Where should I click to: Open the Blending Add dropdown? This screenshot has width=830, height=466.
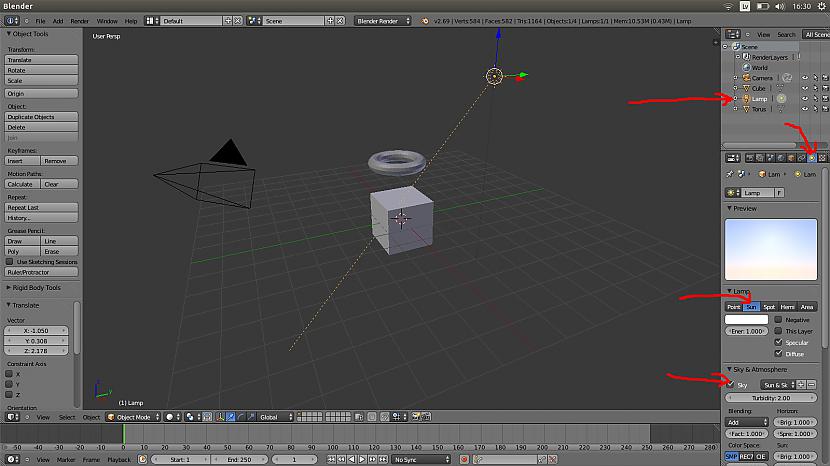tap(746, 422)
